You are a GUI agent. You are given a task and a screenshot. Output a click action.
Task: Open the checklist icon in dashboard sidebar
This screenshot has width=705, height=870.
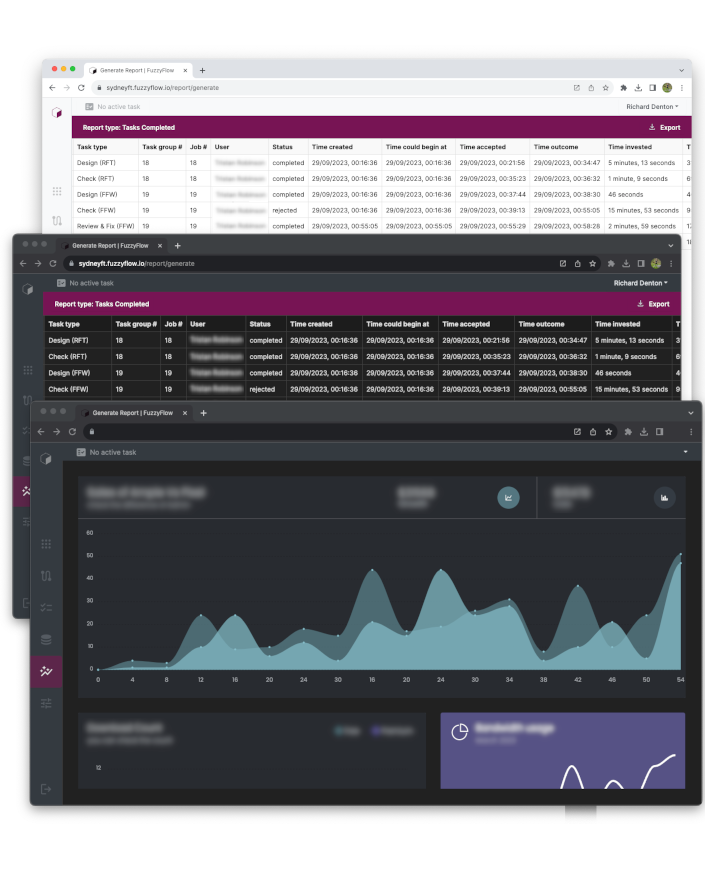(46, 607)
